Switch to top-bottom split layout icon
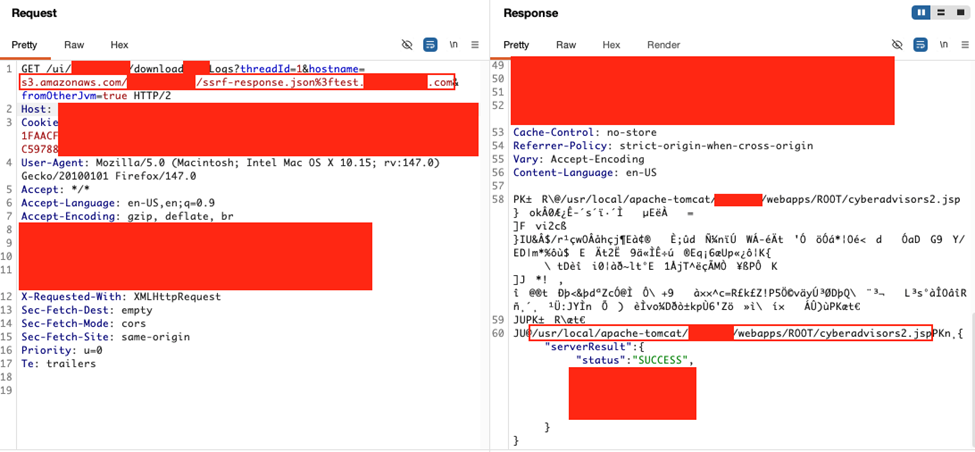Screen dimensions: 975x452 (941, 13)
